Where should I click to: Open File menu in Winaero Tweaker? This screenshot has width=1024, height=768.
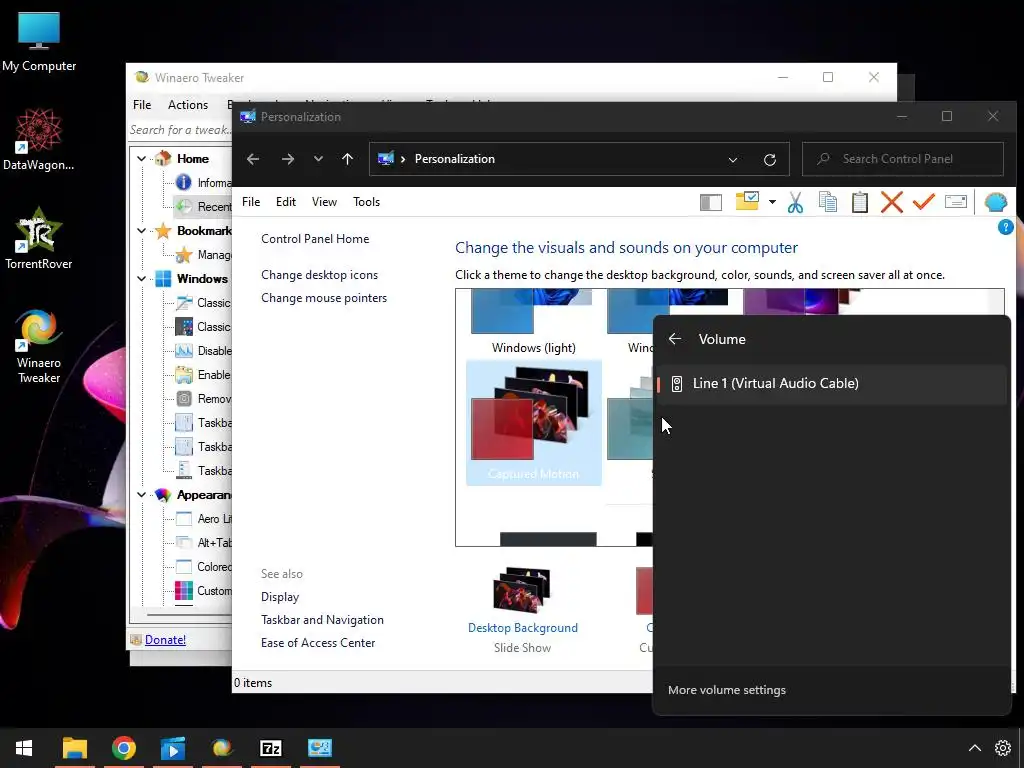pyautogui.click(x=142, y=105)
